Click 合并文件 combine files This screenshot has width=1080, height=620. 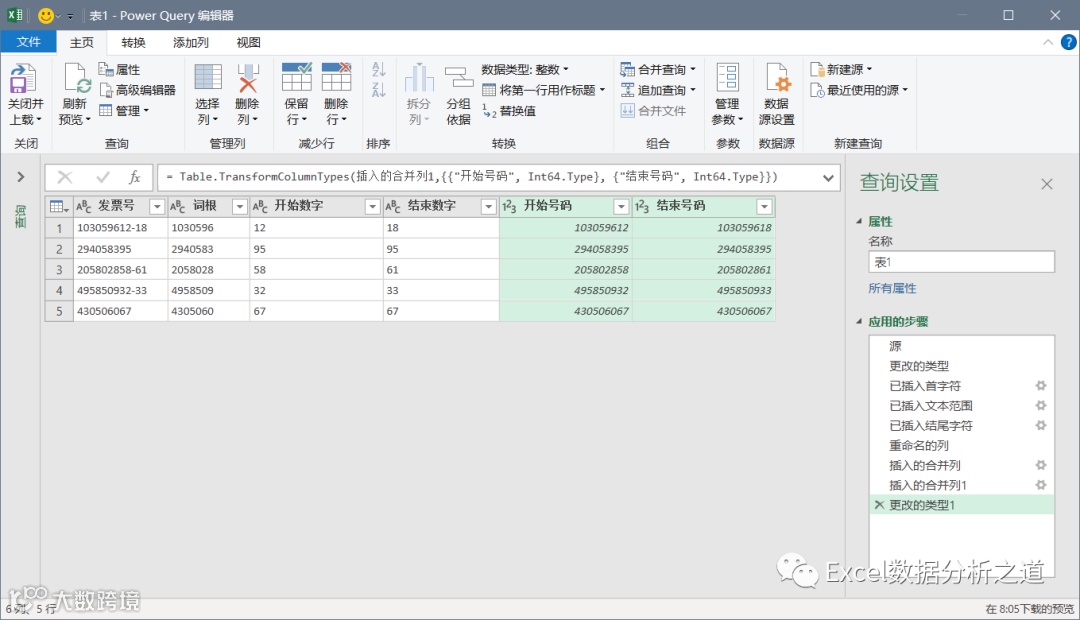tap(653, 111)
